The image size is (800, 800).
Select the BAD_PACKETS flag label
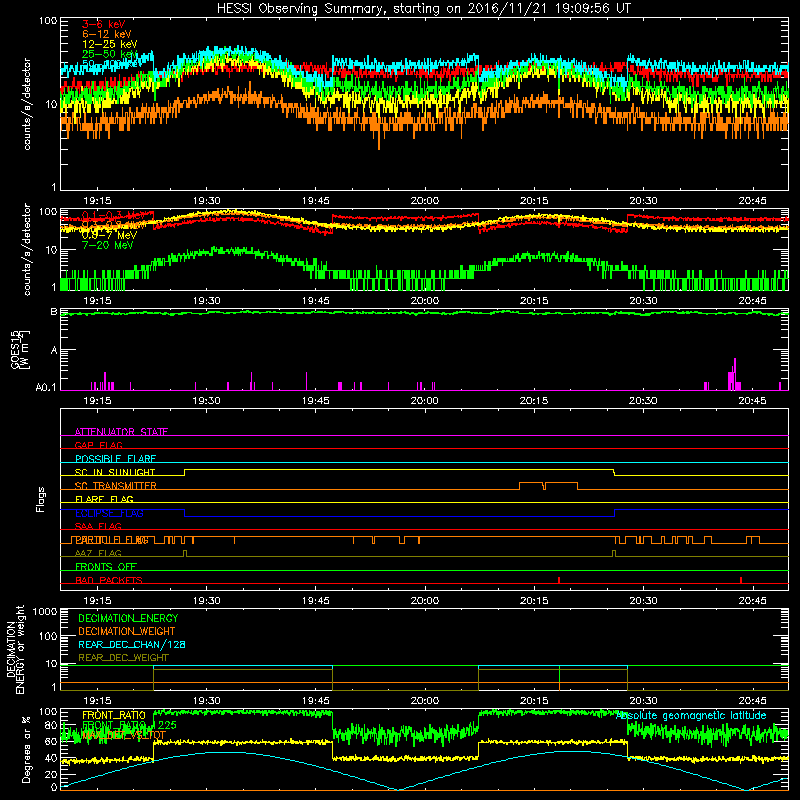[x=109, y=581]
